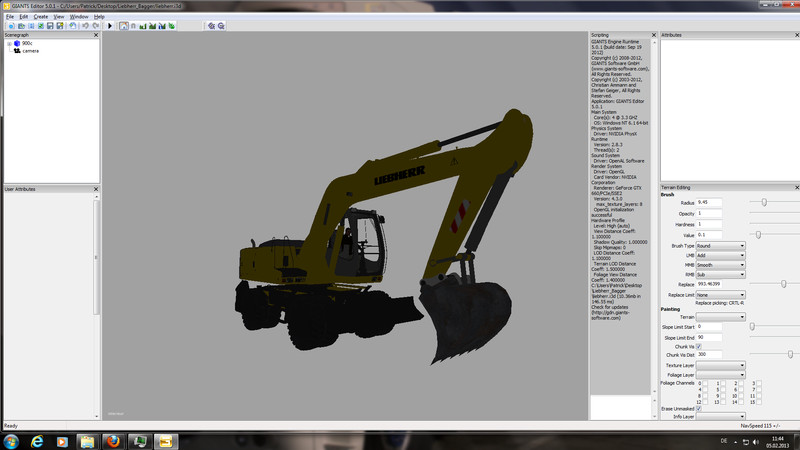
Task: Toggle the Chunk Vis checkbox
Action: tap(698, 346)
